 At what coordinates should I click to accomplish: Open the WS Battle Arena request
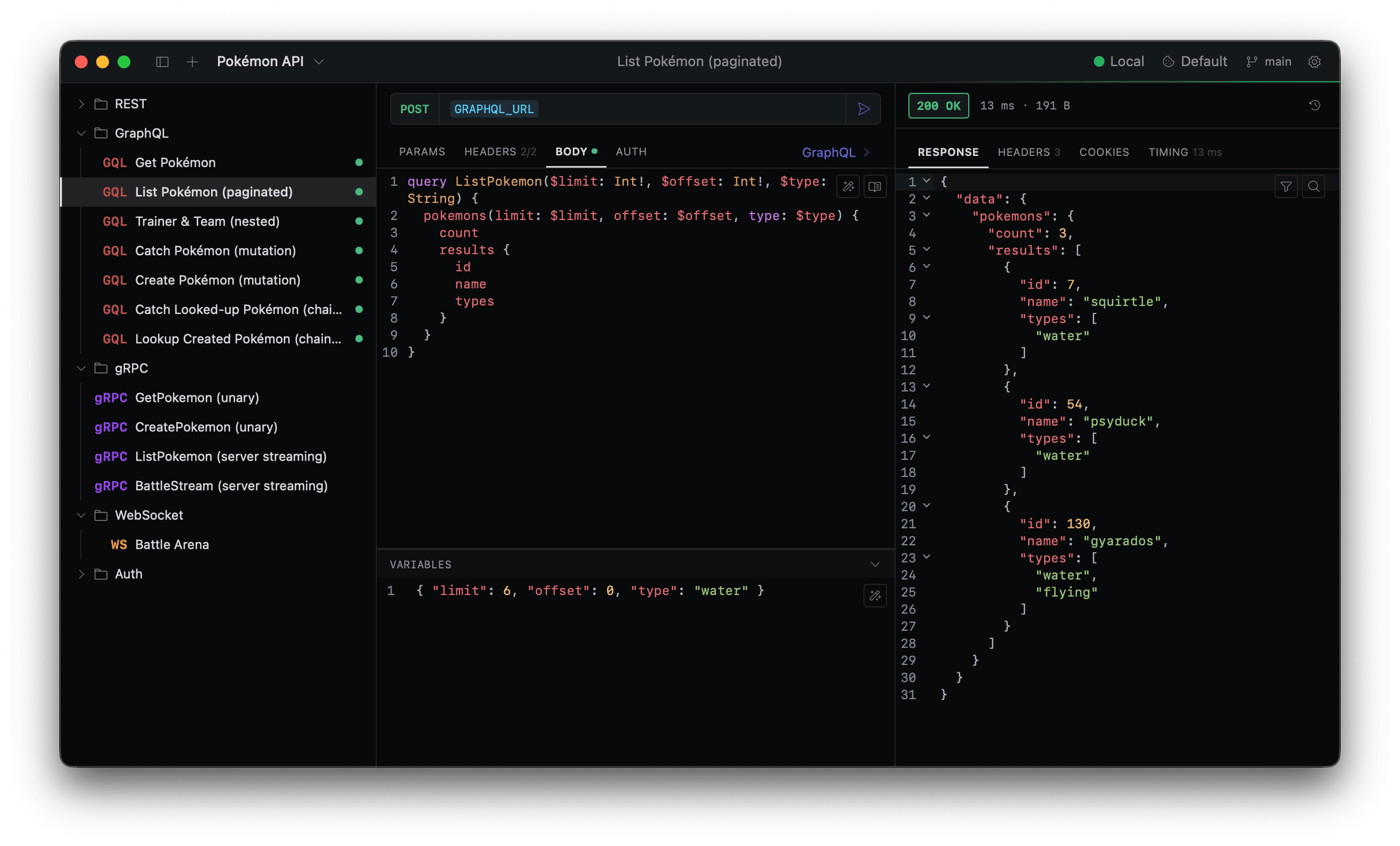click(x=218, y=544)
